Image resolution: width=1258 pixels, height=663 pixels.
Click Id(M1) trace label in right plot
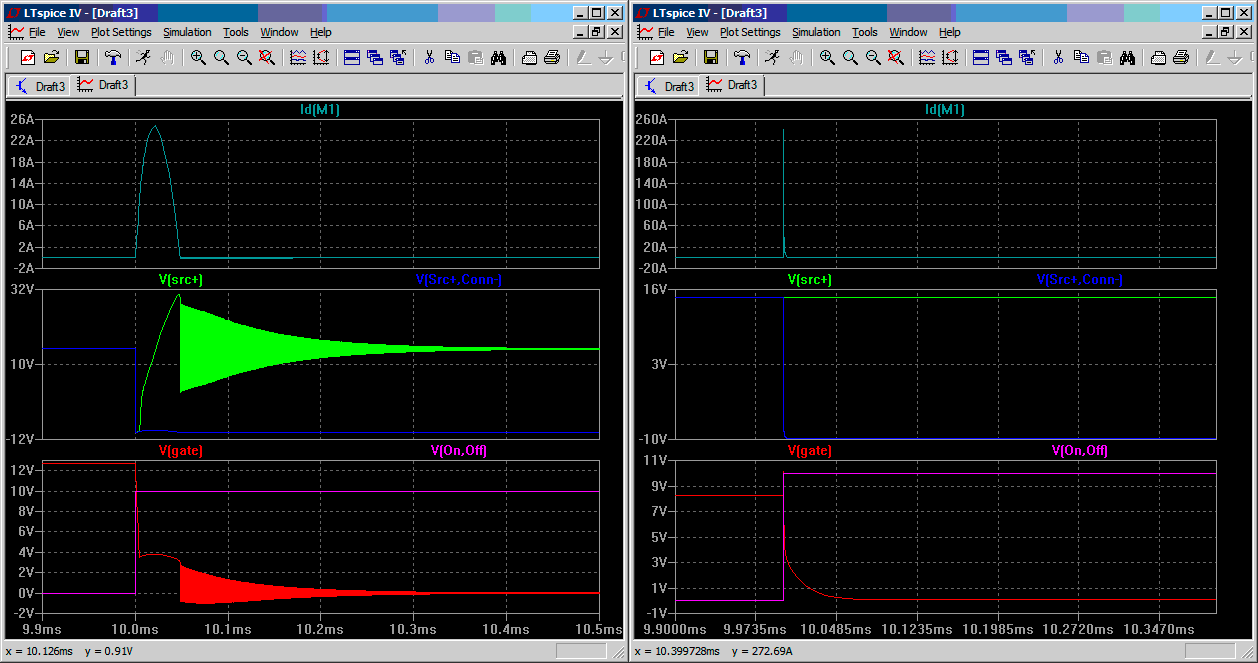coord(945,109)
